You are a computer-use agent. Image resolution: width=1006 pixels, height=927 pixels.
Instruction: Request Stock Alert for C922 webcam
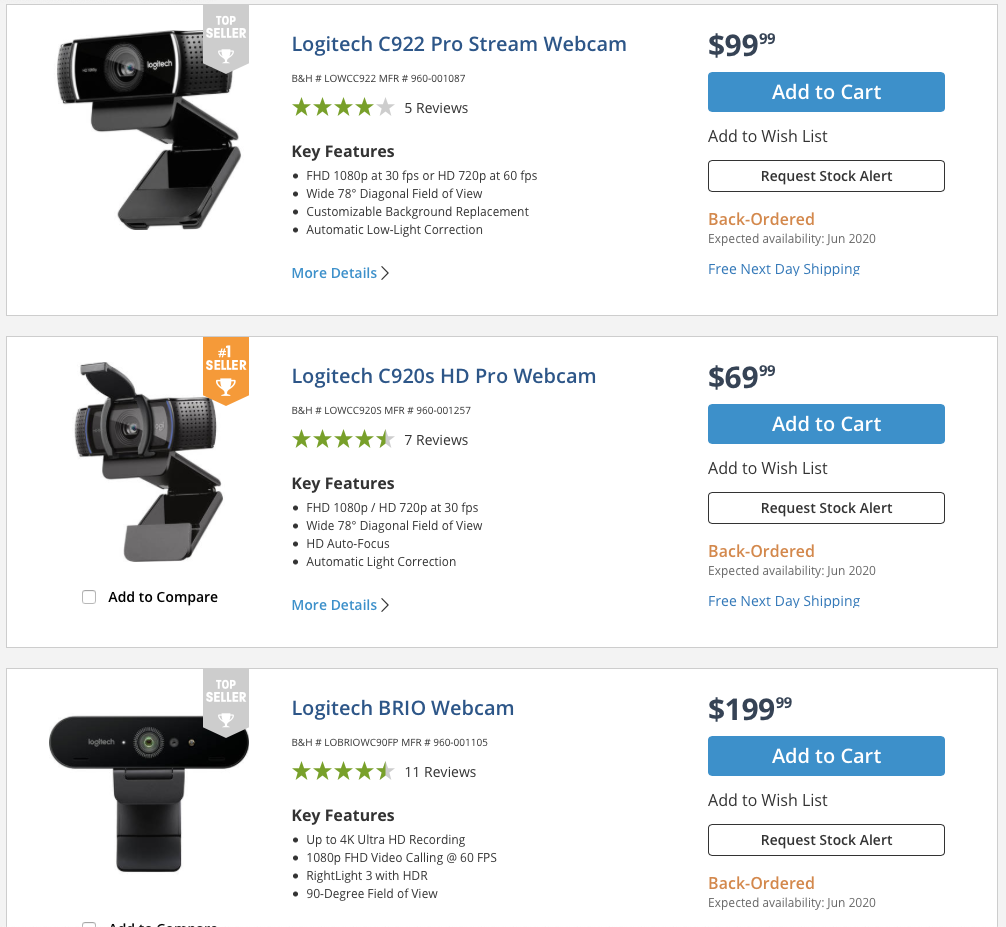(826, 176)
